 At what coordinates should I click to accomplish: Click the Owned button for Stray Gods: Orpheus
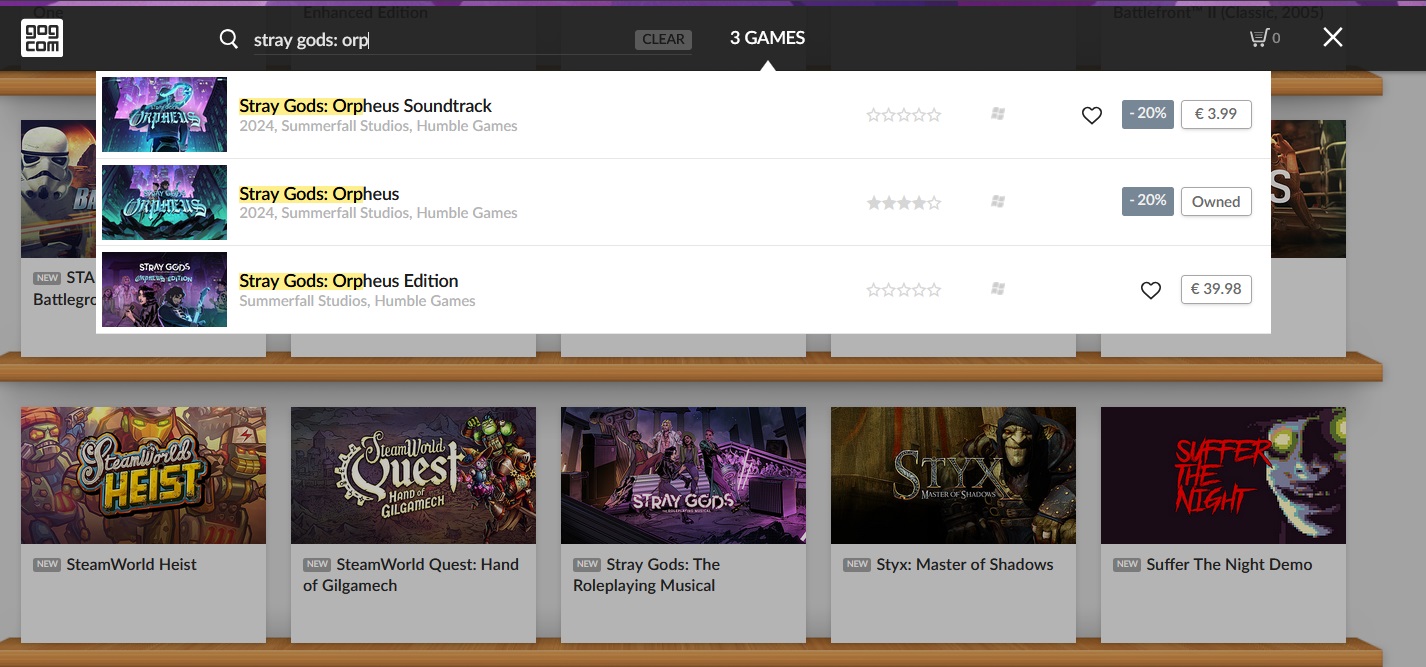[1216, 202]
